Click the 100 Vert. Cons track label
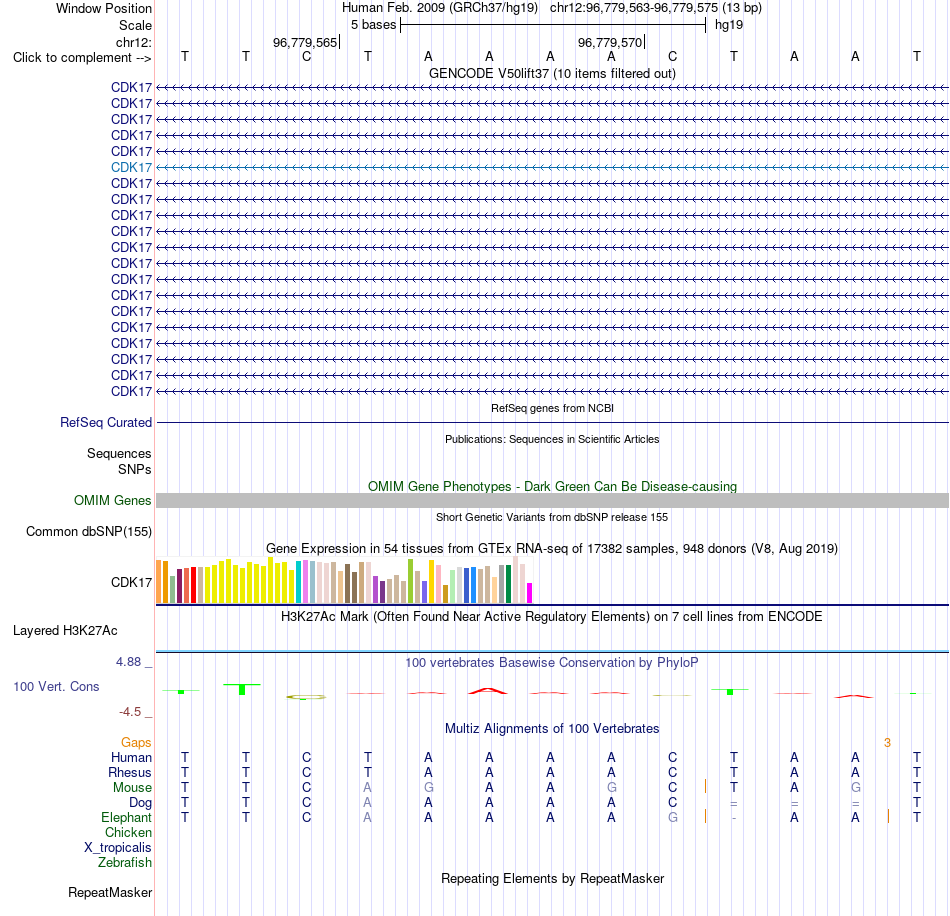The height and width of the screenshot is (916, 950). pyautogui.click(x=56, y=686)
